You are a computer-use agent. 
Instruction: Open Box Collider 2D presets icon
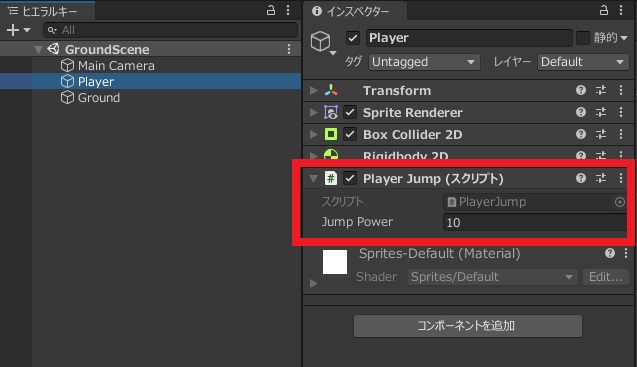[601, 134]
